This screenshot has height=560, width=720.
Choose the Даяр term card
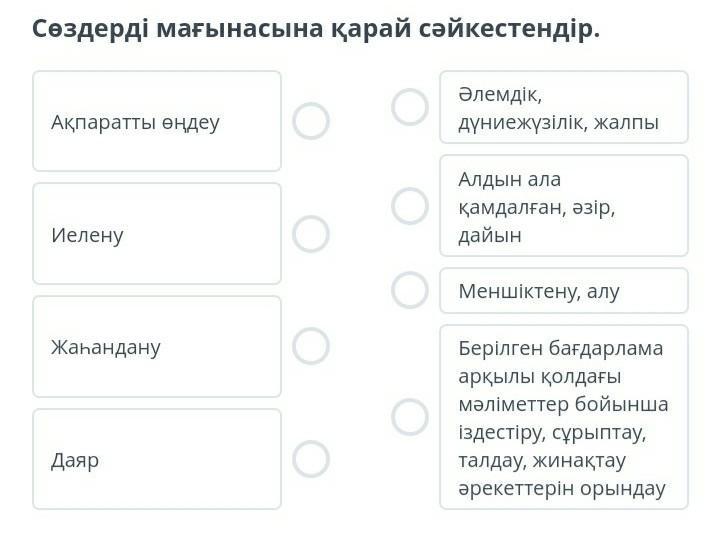157,459
